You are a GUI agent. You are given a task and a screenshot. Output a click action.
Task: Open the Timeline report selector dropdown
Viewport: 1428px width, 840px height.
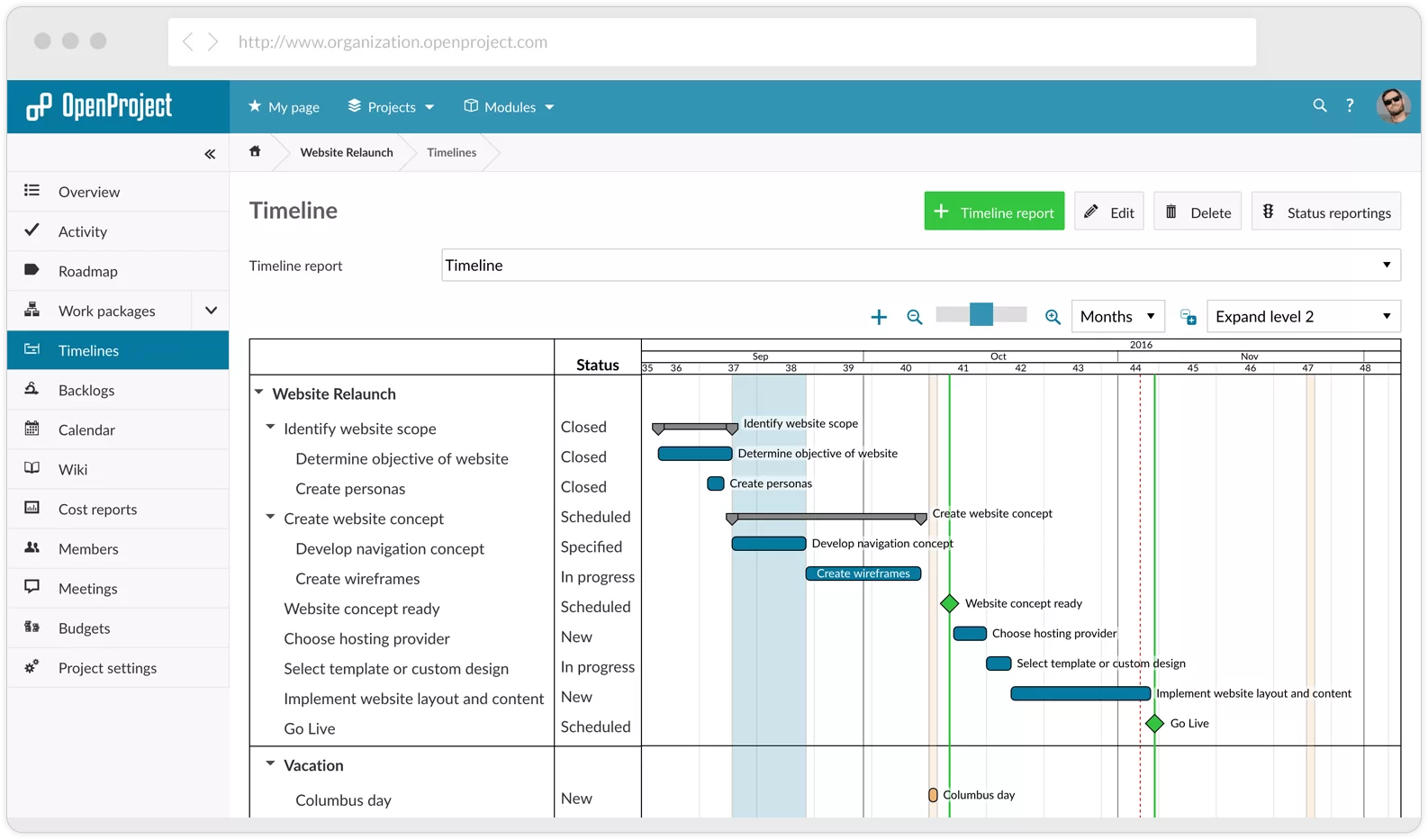point(921,266)
